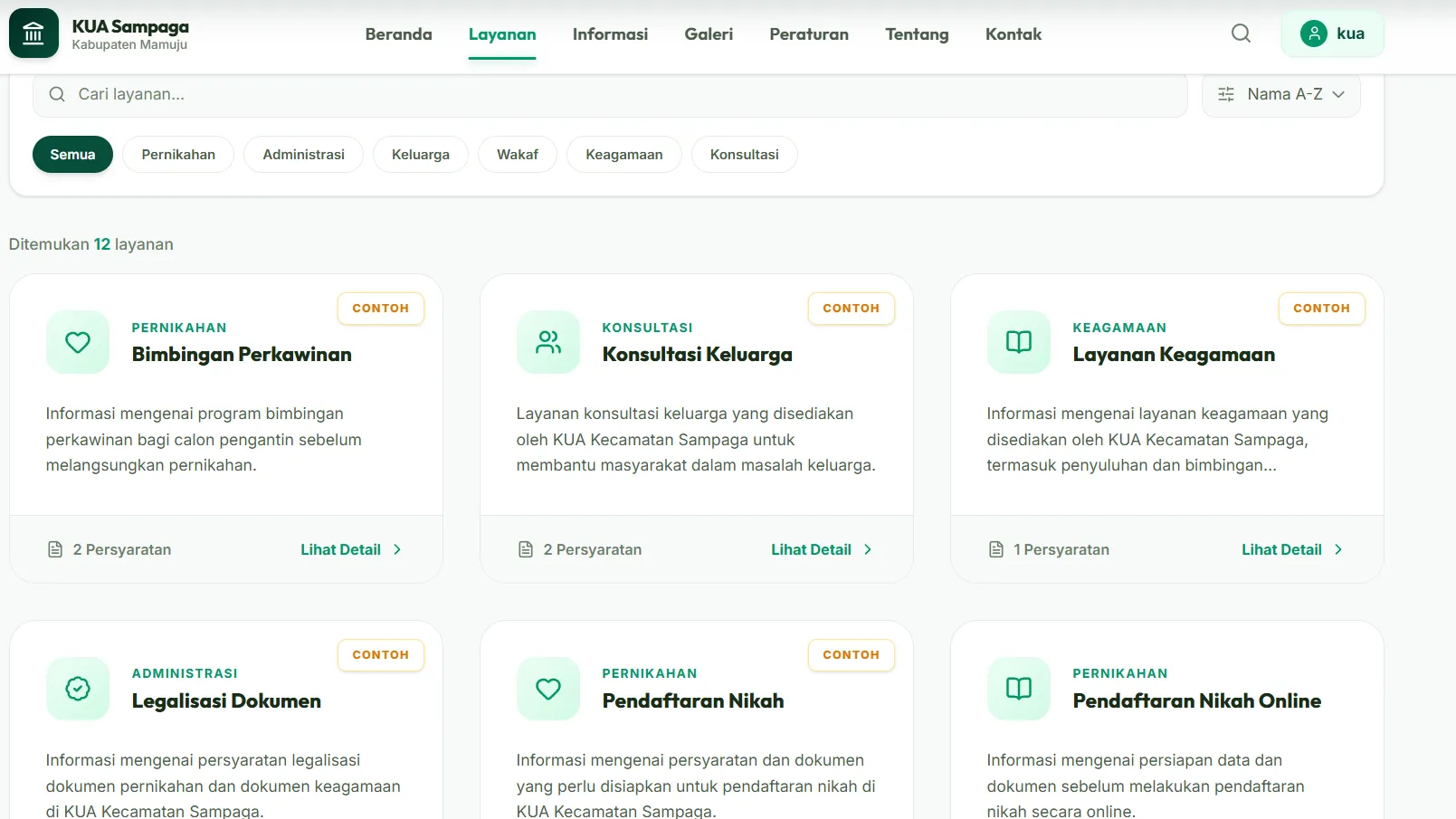
Task: Click the badge check icon on Legalisasi Dokumen card
Action: [78, 689]
